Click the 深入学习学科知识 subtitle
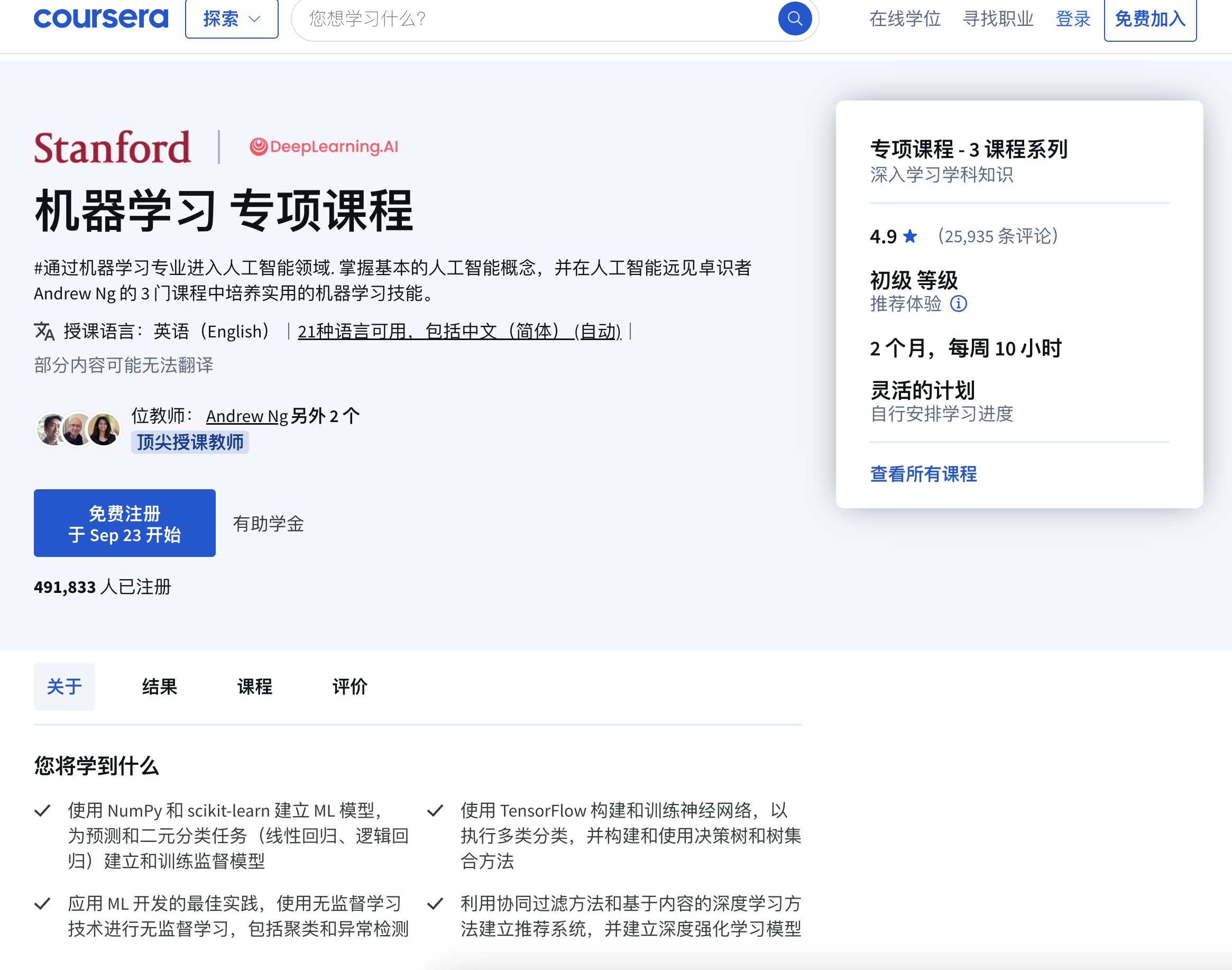The image size is (1232, 970). [941, 175]
